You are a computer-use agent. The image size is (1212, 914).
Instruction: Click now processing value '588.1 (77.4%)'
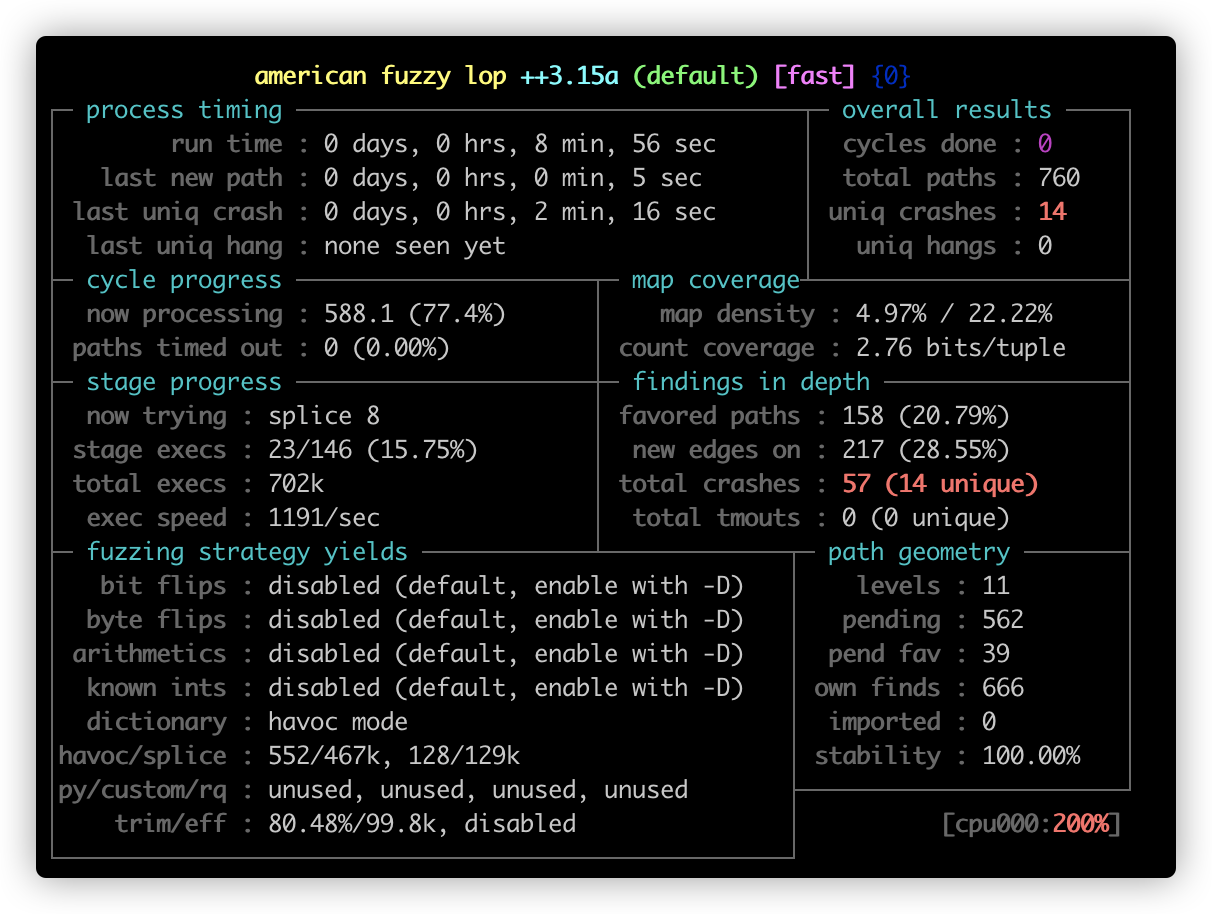tap(416, 314)
